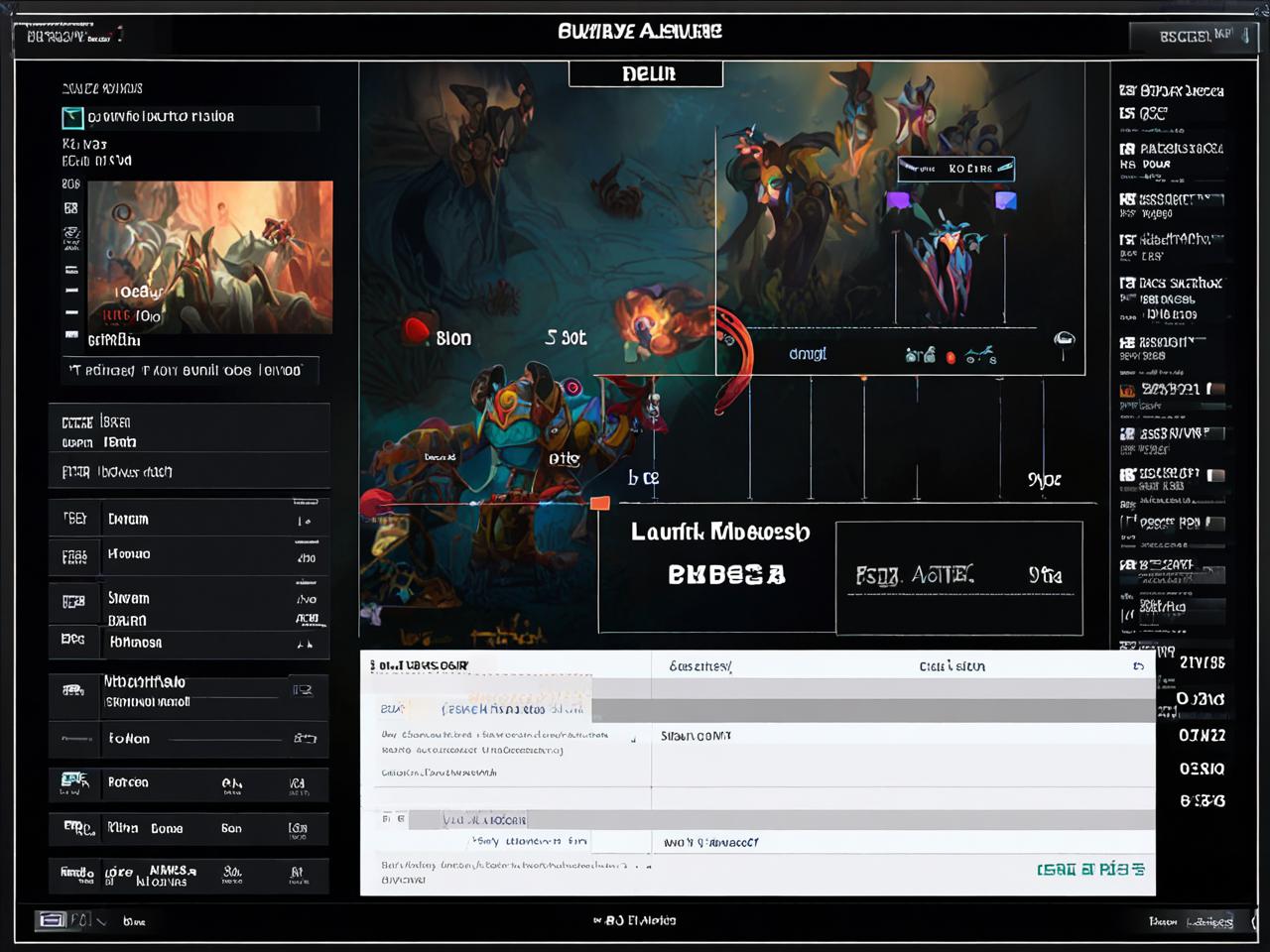Click the label box above the purple swatches
This screenshot has height=952, width=1270.
click(x=955, y=169)
